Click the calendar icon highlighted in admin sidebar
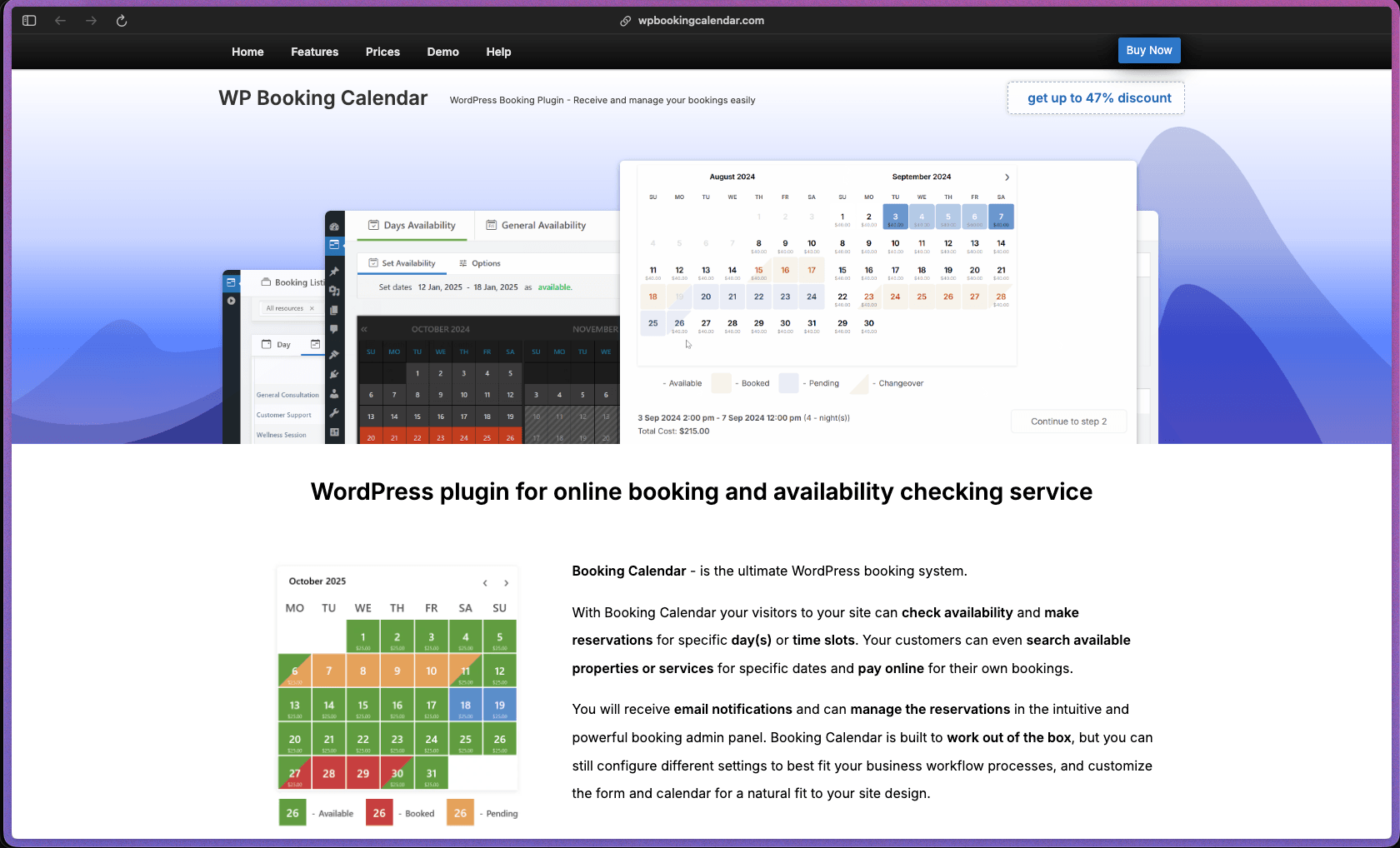This screenshot has height=848, width=1400. pyautogui.click(x=334, y=245)
